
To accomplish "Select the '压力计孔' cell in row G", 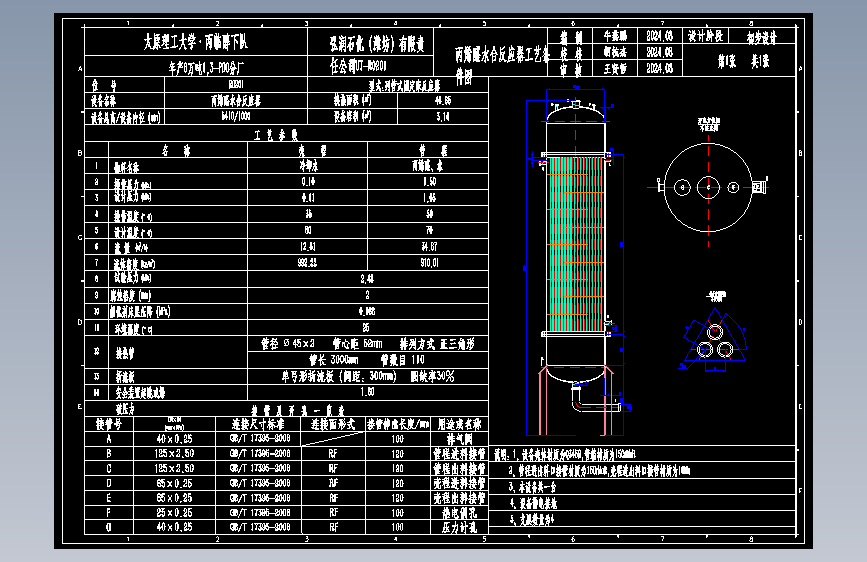I will [459, 527].
